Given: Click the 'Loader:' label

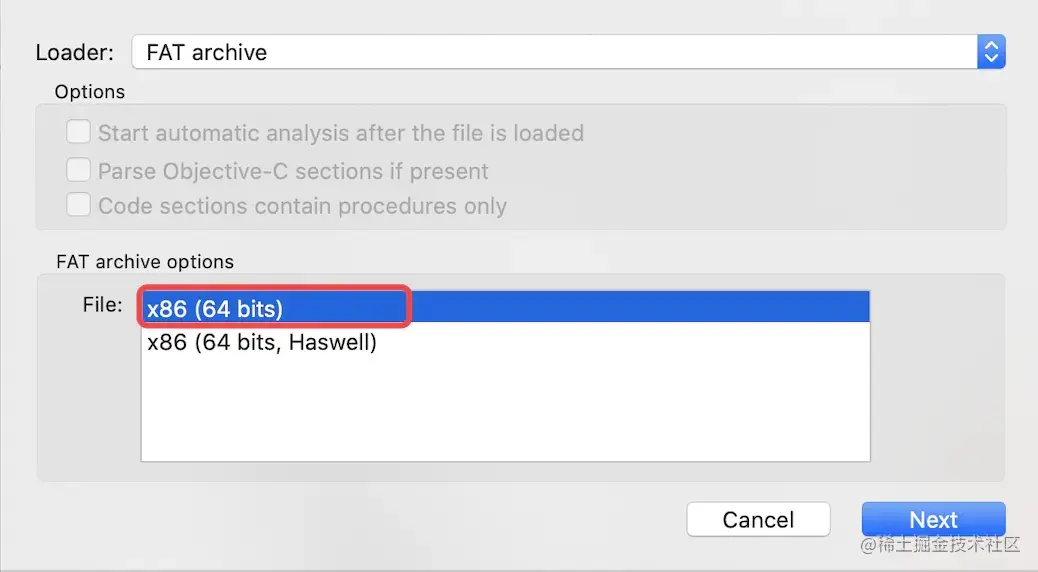Looking at the screenshot, I should pos(75,52).
